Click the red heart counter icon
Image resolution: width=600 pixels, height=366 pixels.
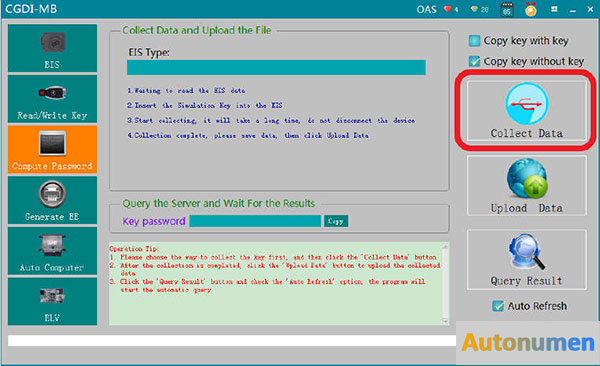[448, 9]
